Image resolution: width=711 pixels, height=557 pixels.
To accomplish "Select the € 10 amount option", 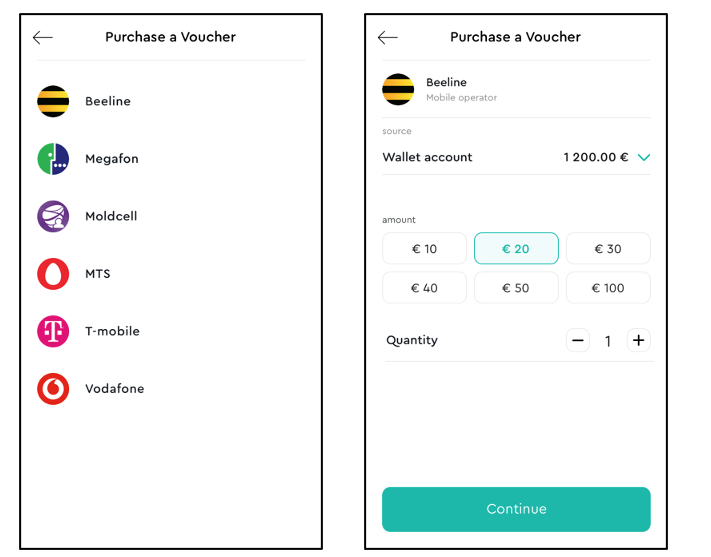I will tap(424, 249).
